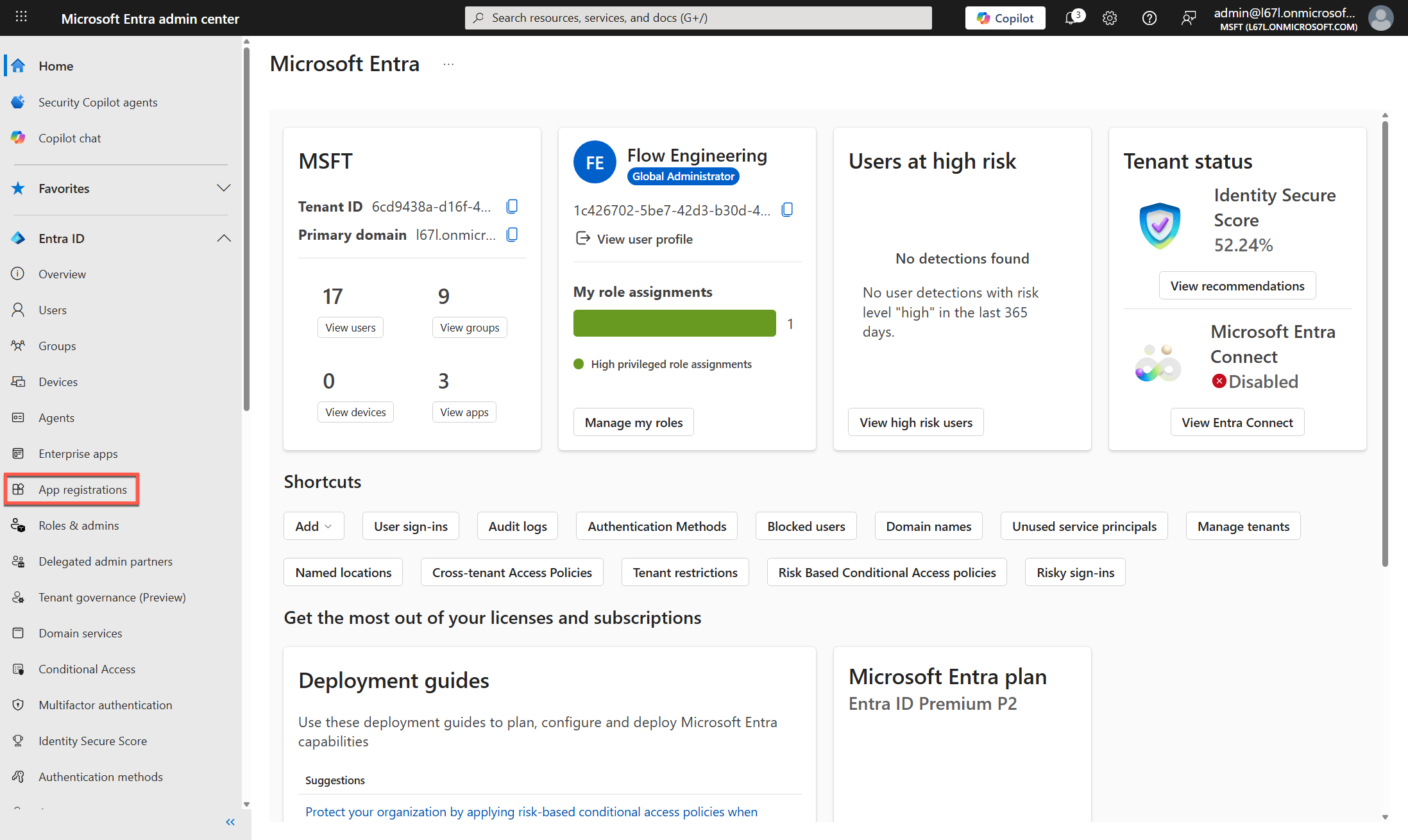Open Overview in the sidebar
This screenshot has width=1408, height=840.
point(62,274)
